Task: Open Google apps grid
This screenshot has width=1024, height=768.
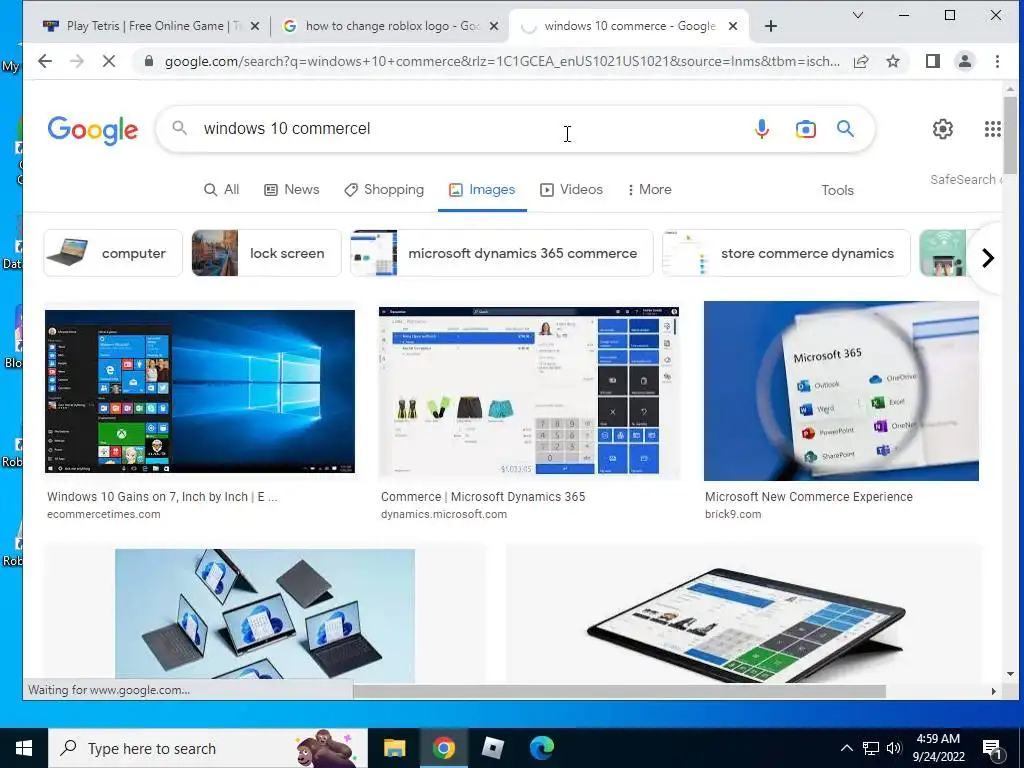Action: point(993,129)
